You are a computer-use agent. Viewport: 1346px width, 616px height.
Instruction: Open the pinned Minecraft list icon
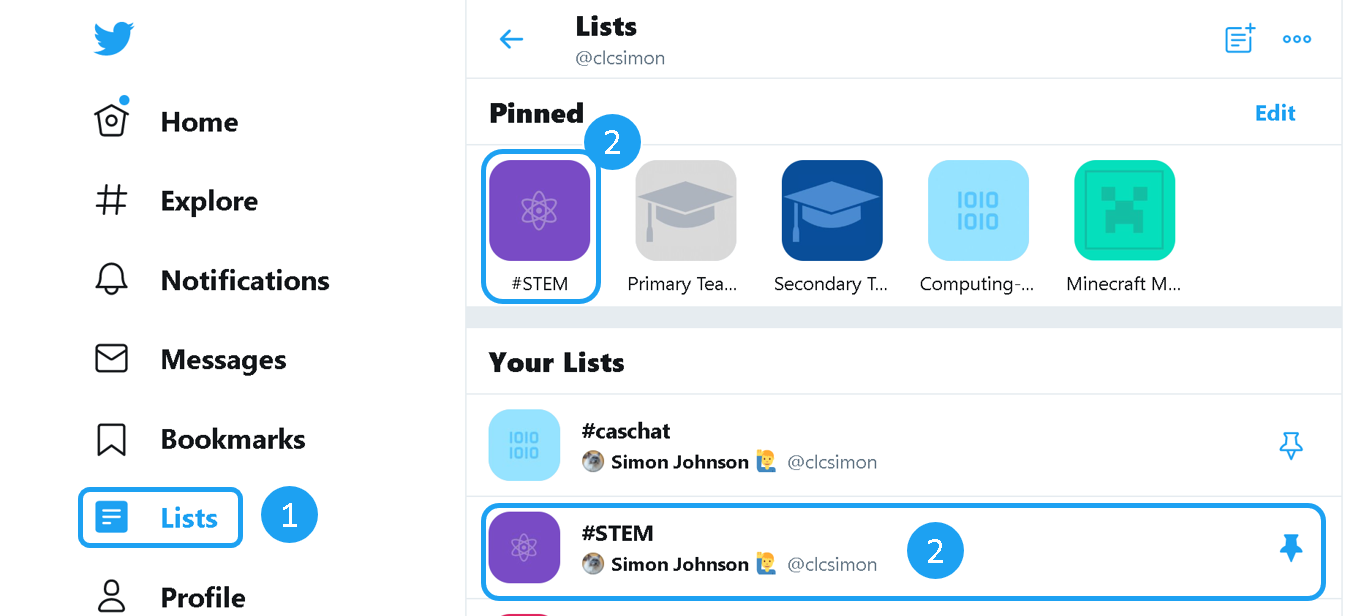click(1124, 211)
